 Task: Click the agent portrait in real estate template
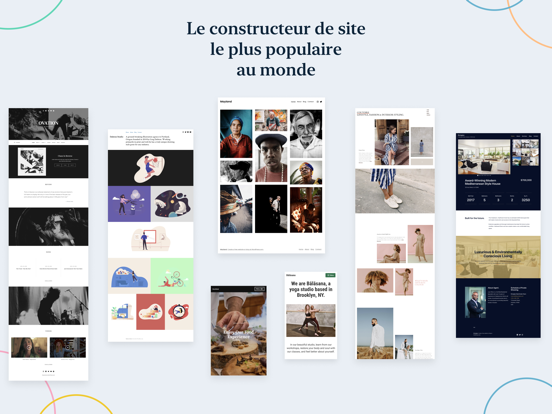tap(475, 302)
